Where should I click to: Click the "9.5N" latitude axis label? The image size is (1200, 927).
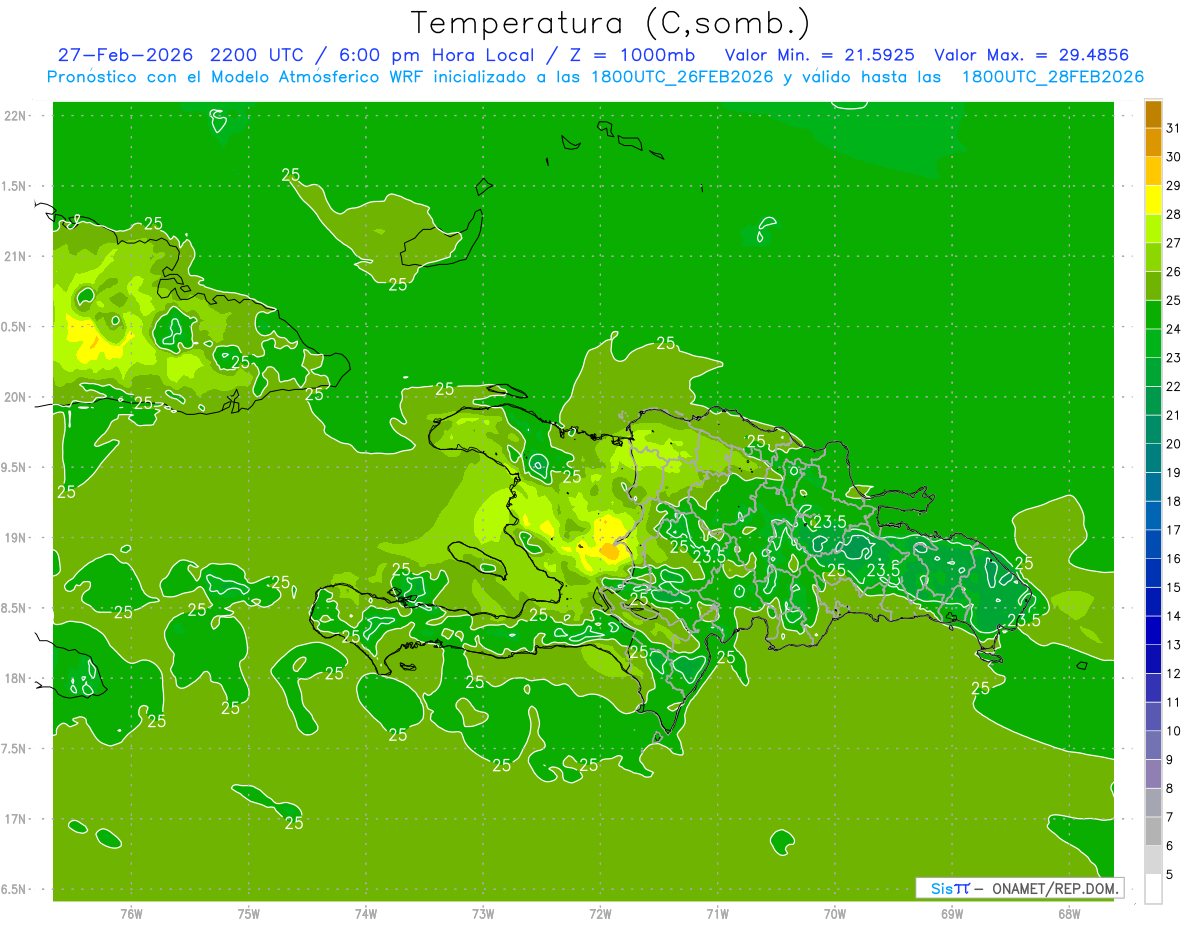point(15,468)
